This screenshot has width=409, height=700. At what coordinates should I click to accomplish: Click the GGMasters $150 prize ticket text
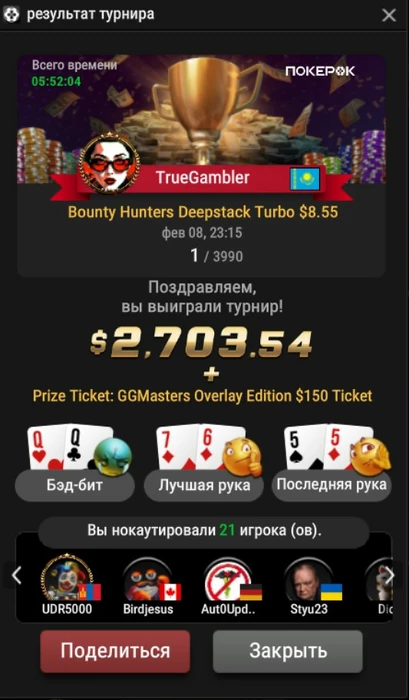203,396
